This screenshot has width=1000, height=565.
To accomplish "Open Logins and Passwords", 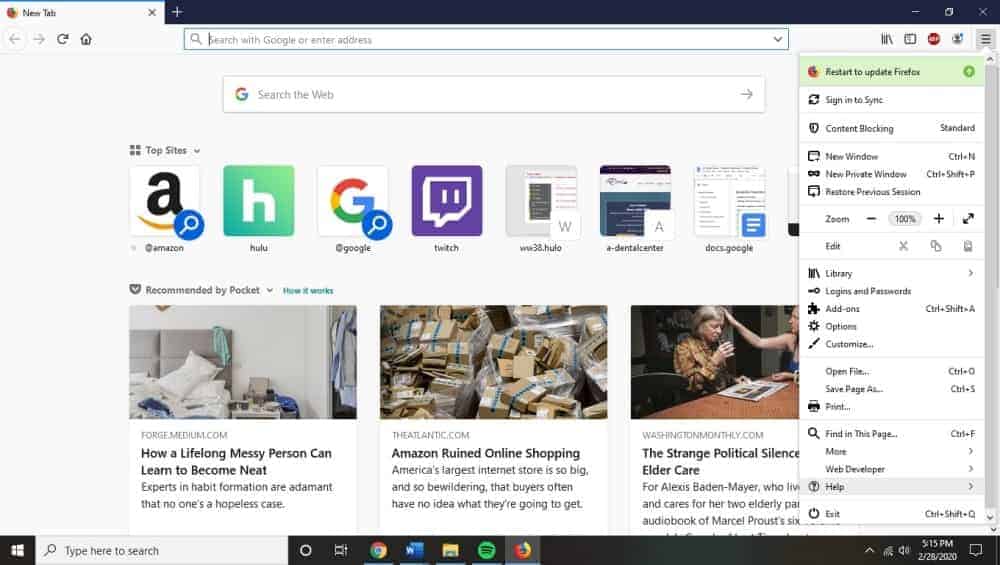I will pyautogui.click(x=892, y=291).
